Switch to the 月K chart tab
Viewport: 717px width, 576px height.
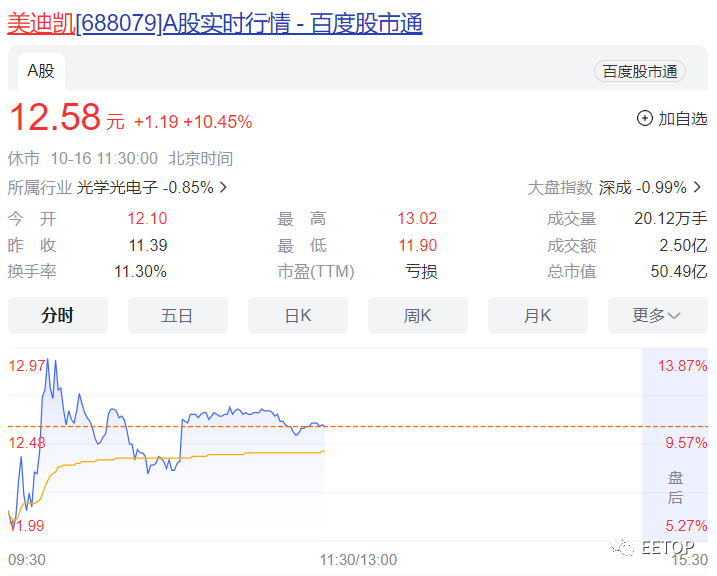538,315
